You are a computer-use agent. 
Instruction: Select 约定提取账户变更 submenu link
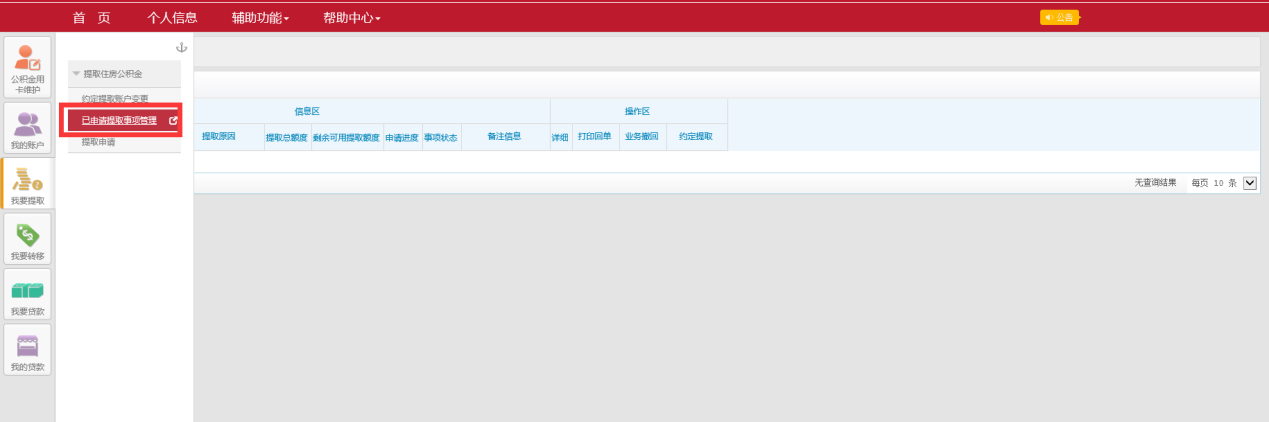[x=115, y=99]
